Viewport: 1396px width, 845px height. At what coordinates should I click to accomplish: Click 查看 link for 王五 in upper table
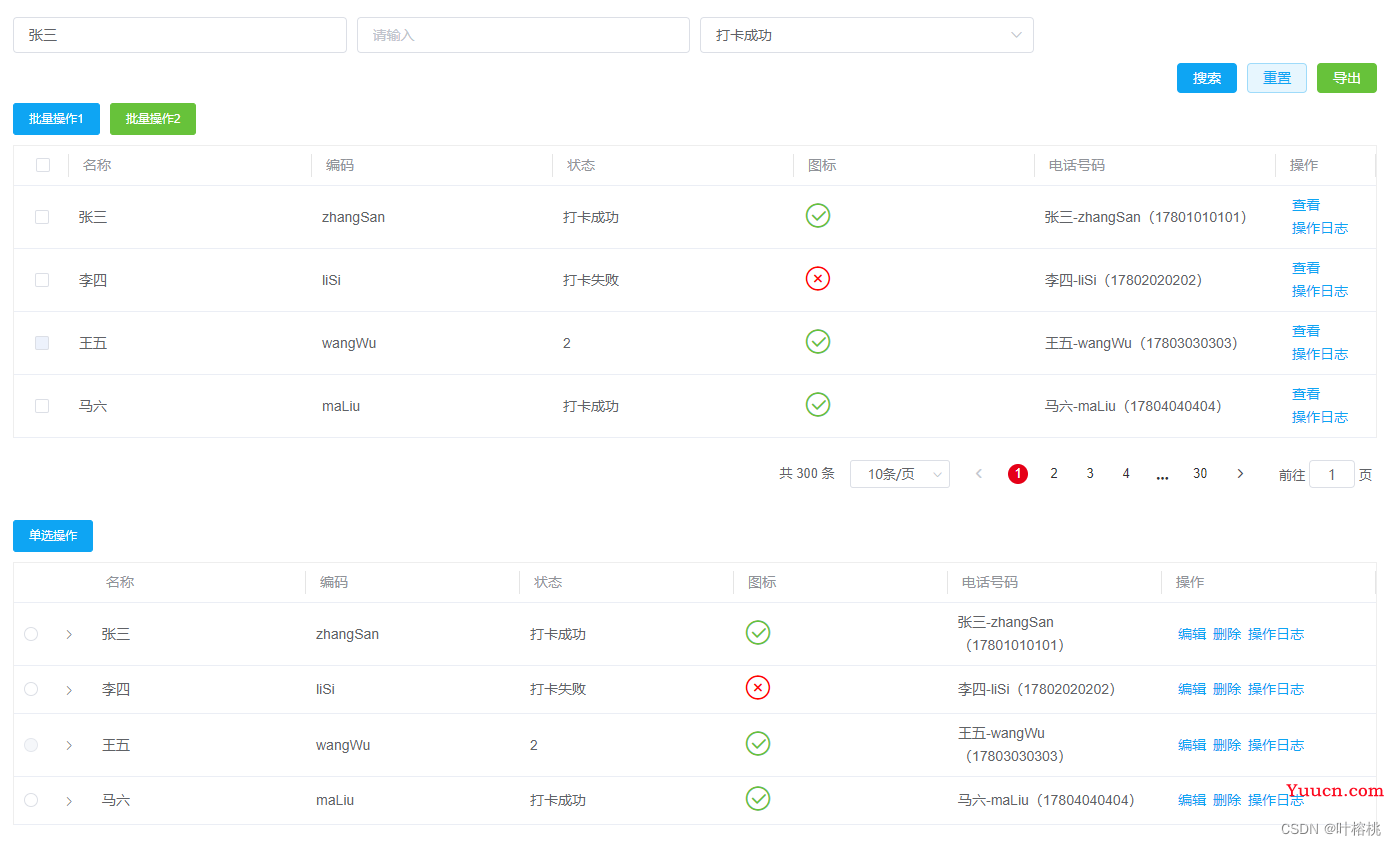point(1306,331)
